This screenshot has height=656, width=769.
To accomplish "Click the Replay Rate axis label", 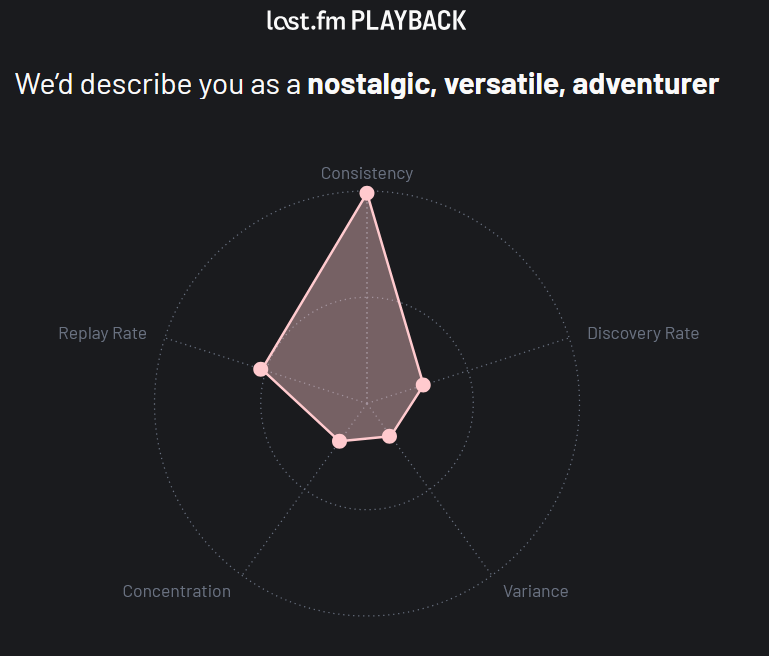I will [103, 333].
